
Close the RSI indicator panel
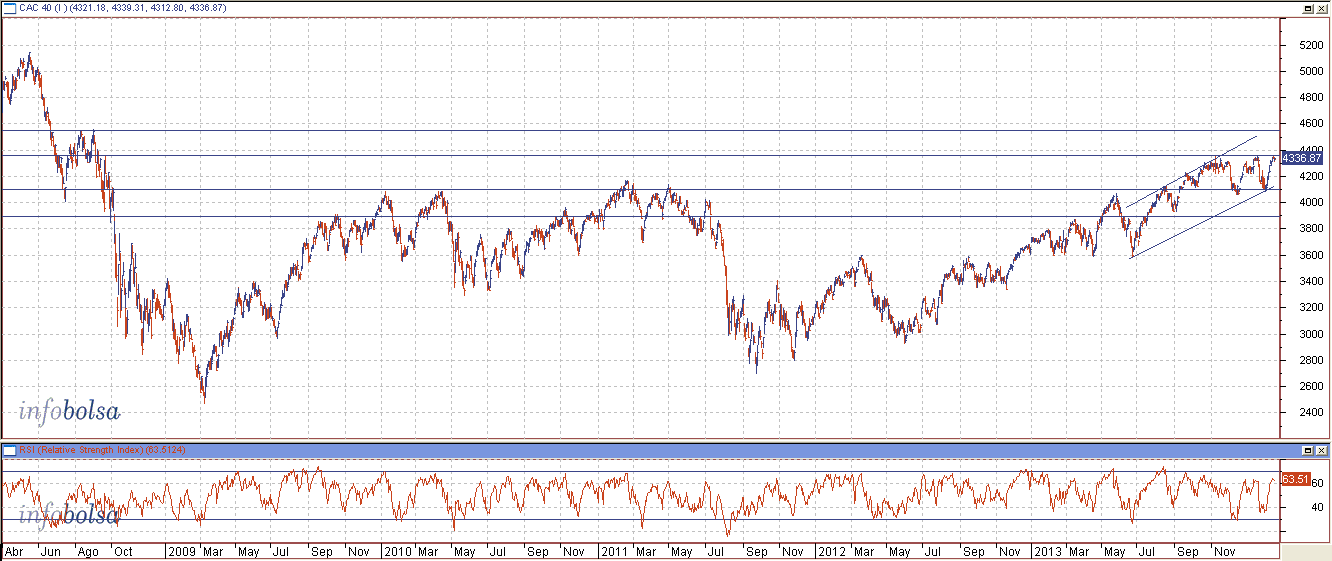1322,451
